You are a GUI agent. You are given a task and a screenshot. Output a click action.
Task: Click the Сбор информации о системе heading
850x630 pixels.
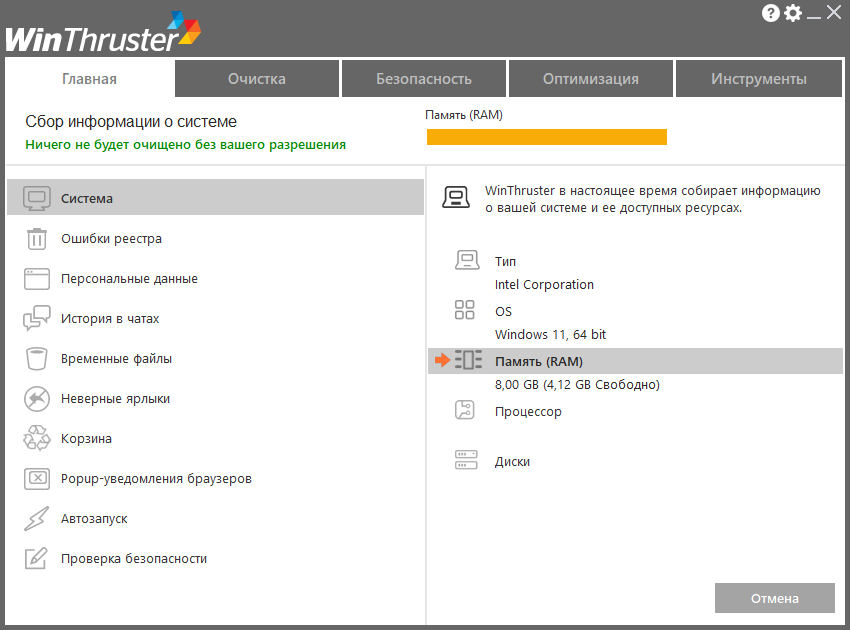click(131, 121)
